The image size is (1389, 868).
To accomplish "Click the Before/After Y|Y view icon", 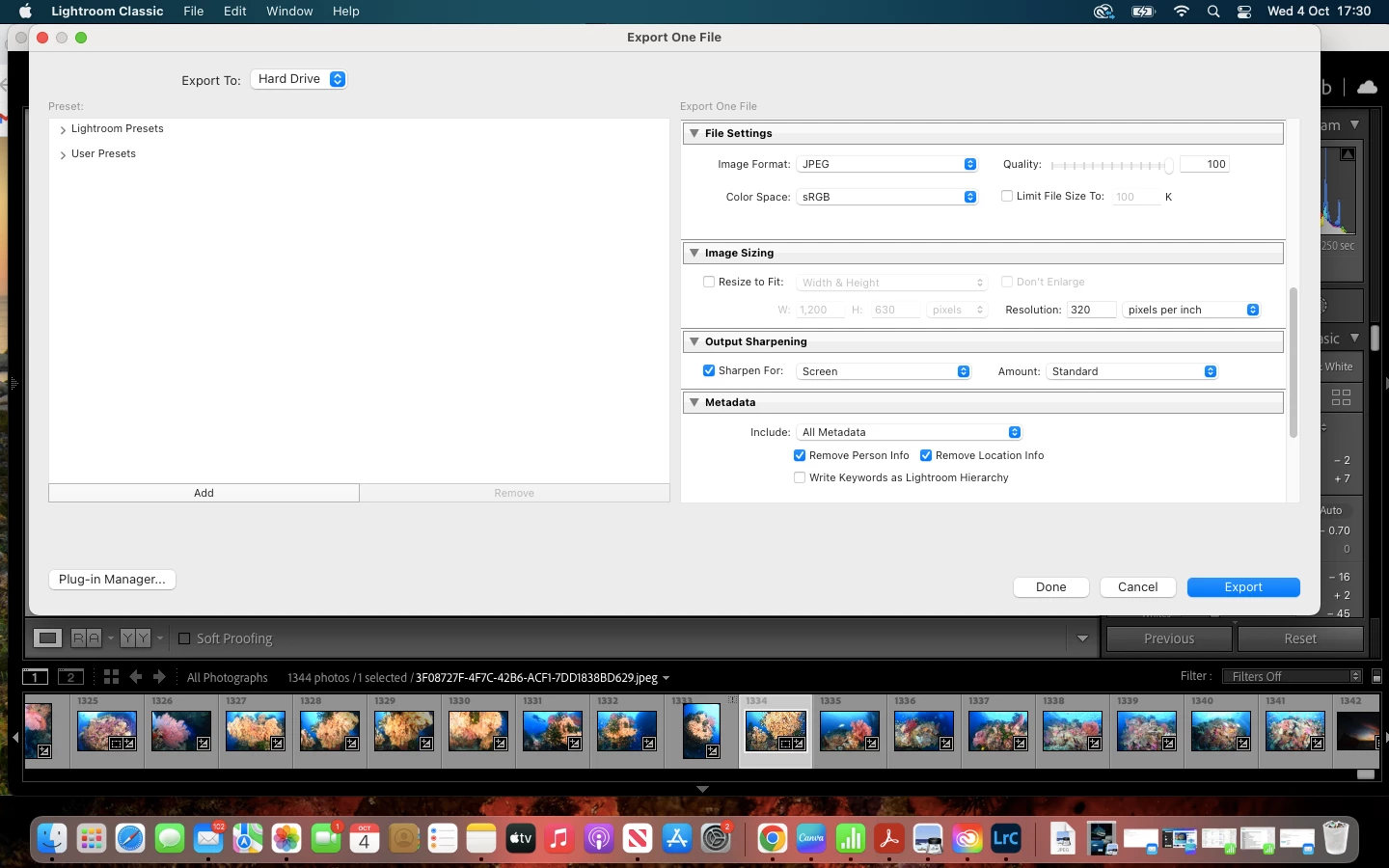I will point(135,638).
